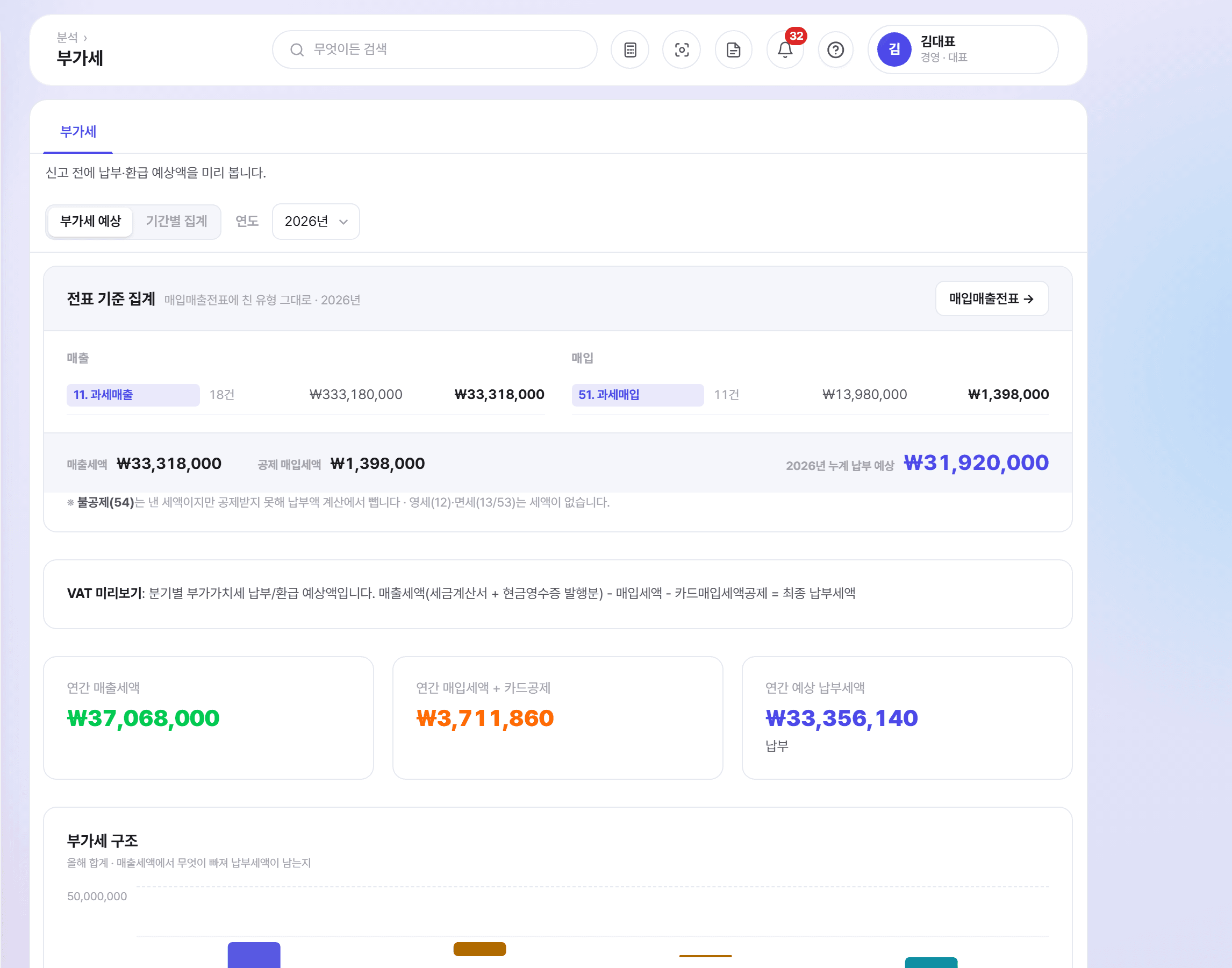Click purchase tax ₩1,398,000 in 매입 row
The width and height of the screenshot is (1232, 968).
click(x=1008, y=394)
